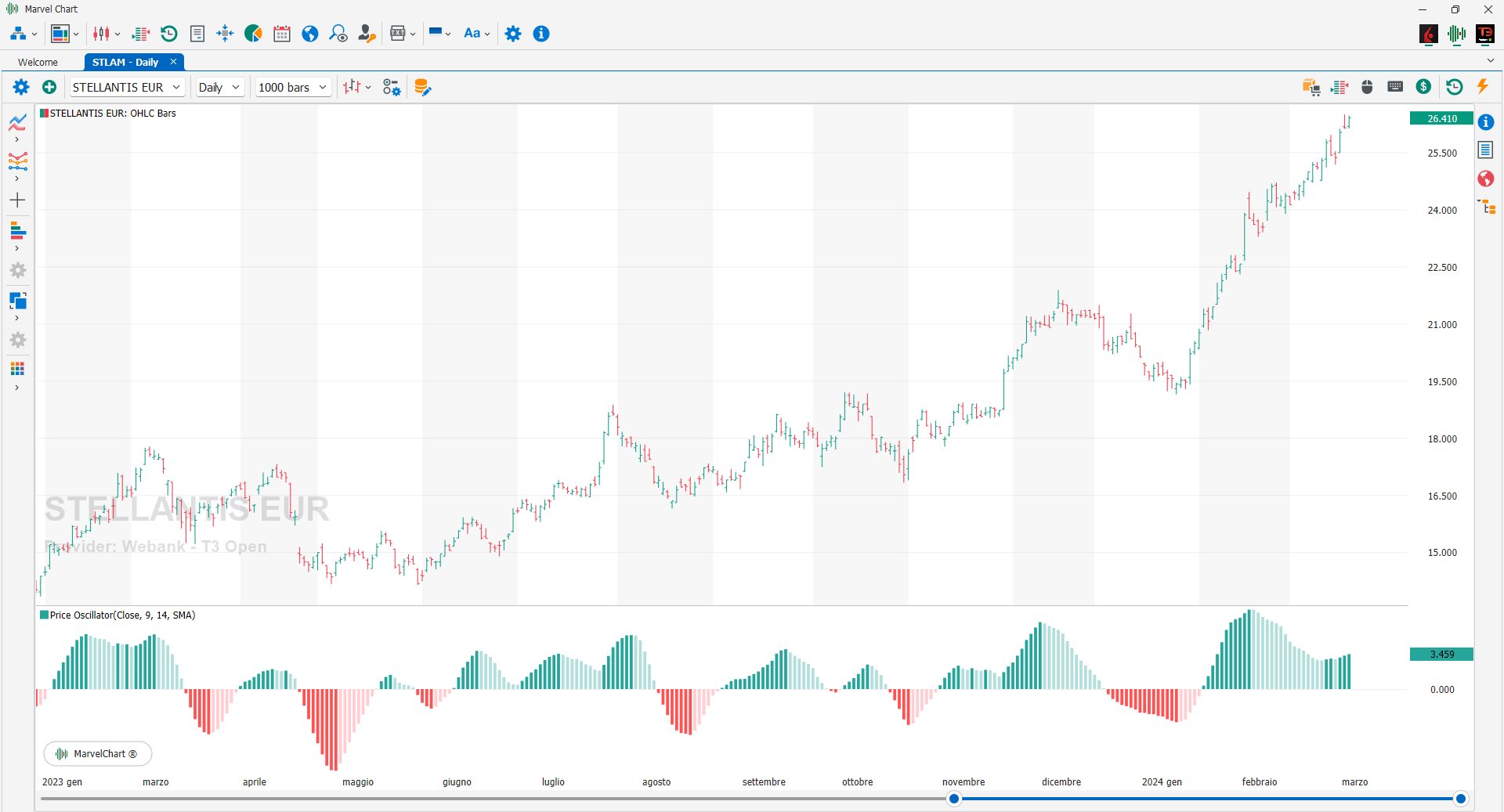This screenshot has width=1504, height=812.
Task: Open the calendar icon
Action: (282, 34)
